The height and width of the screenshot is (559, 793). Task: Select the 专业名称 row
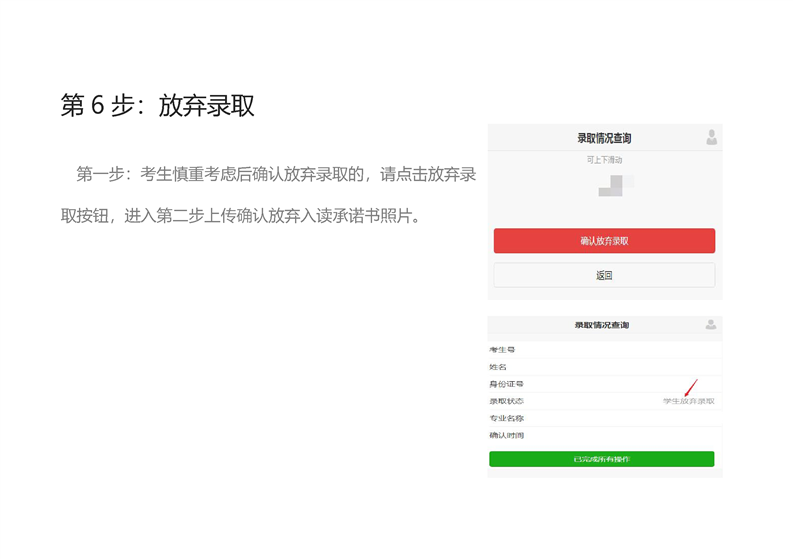pos(604,418)
